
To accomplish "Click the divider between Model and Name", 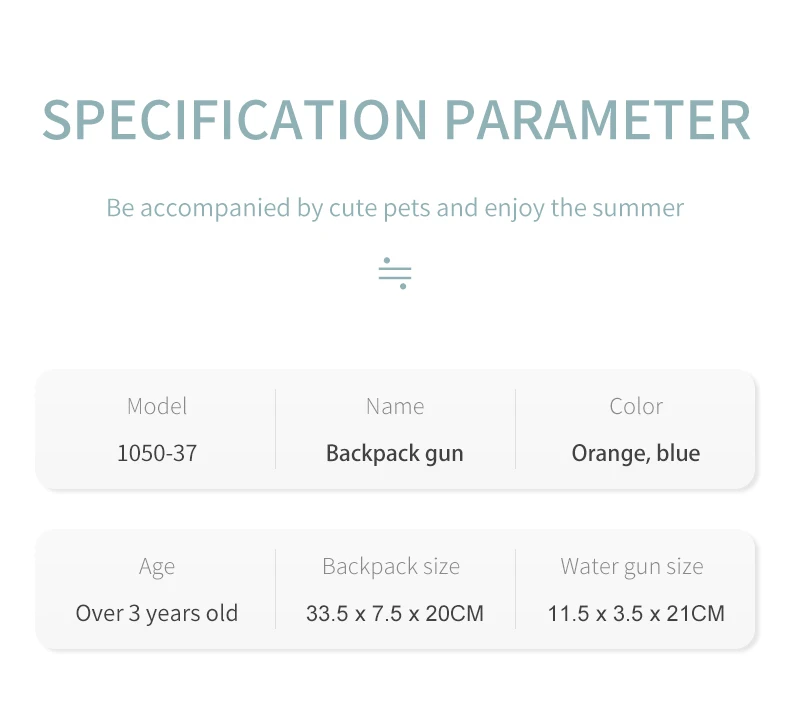I will (x=276, y=429).
